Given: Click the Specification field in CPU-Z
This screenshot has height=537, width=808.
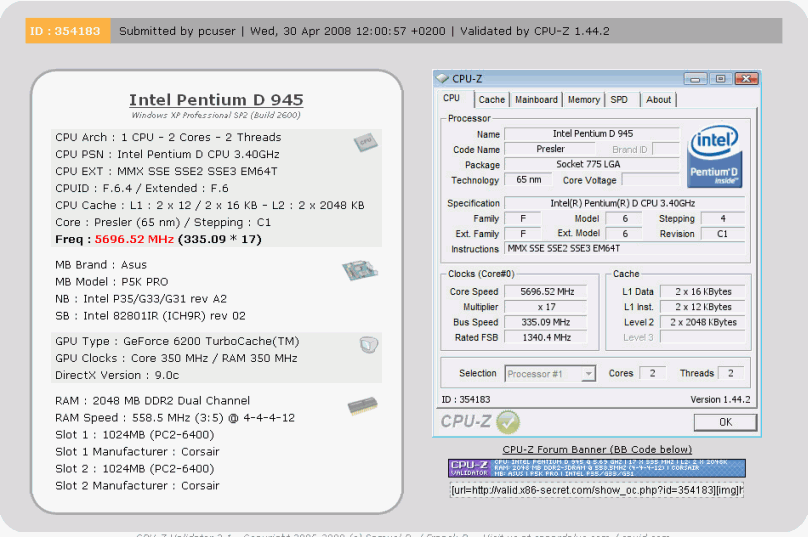Looking at the screenshot, I should pyautogui.click(x=624, y=203).
